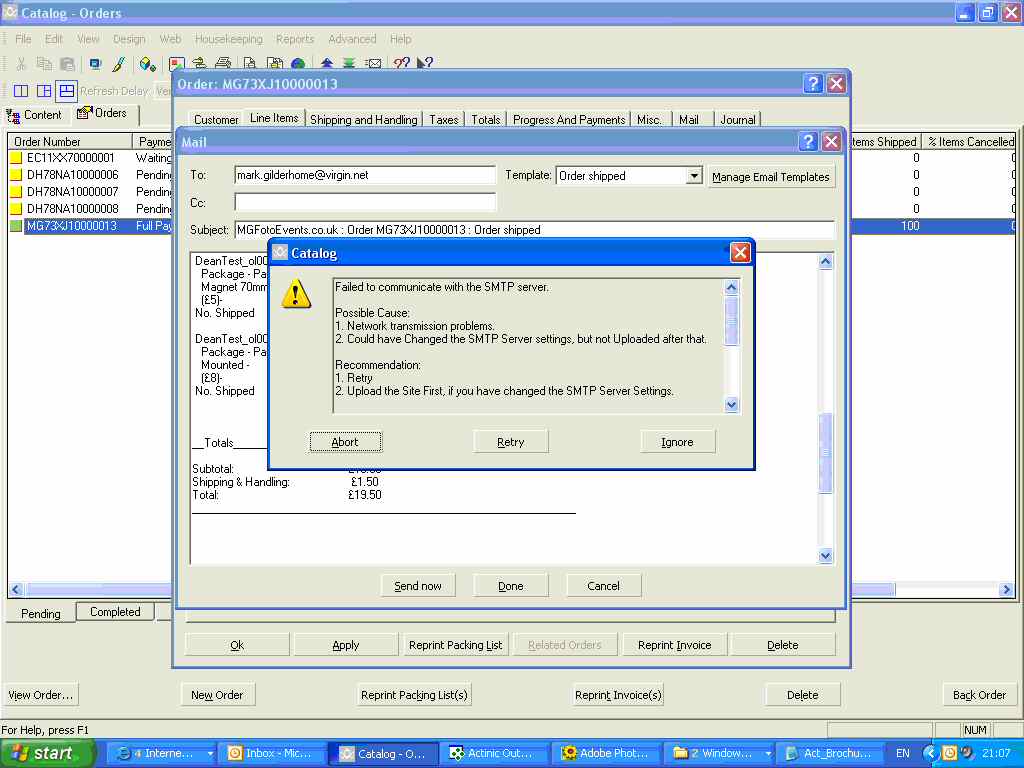Select the two-pane vertical layout icon
The width and height of the screenshot is (1024, 768).
[x=20, y=91]
